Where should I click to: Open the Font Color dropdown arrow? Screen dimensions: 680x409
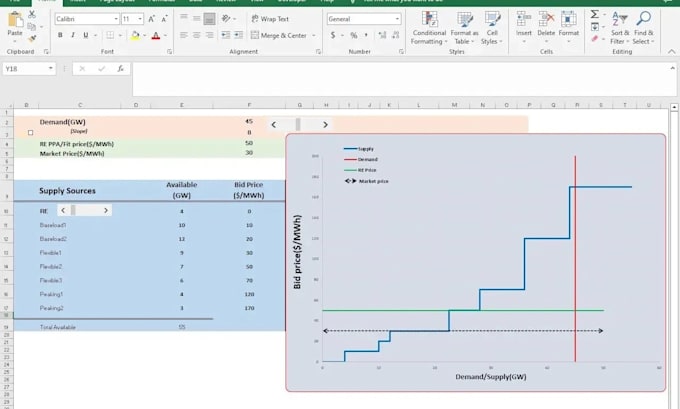coord(165,35)
